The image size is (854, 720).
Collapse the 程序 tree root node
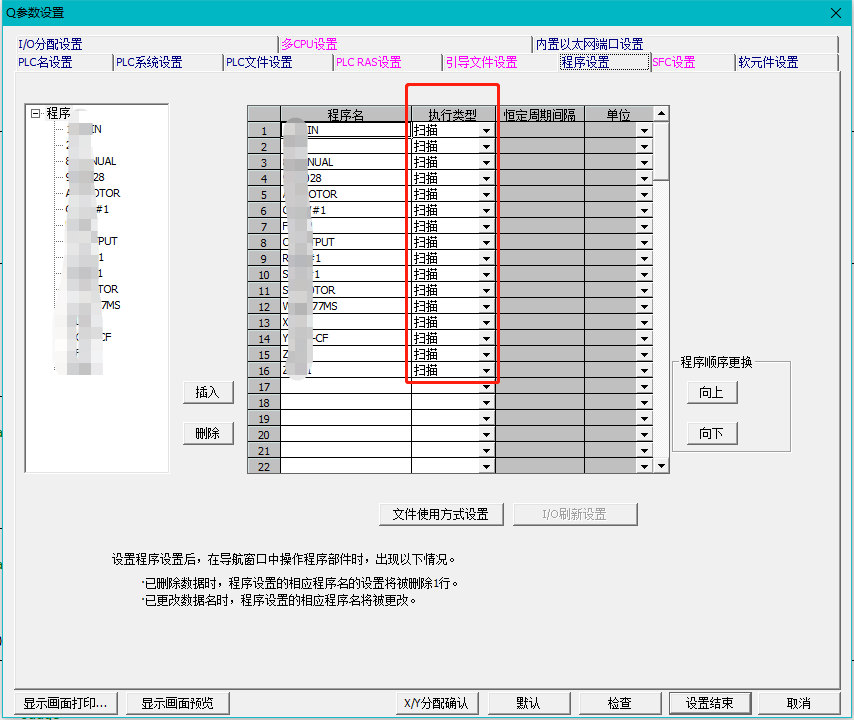(36, 113)
